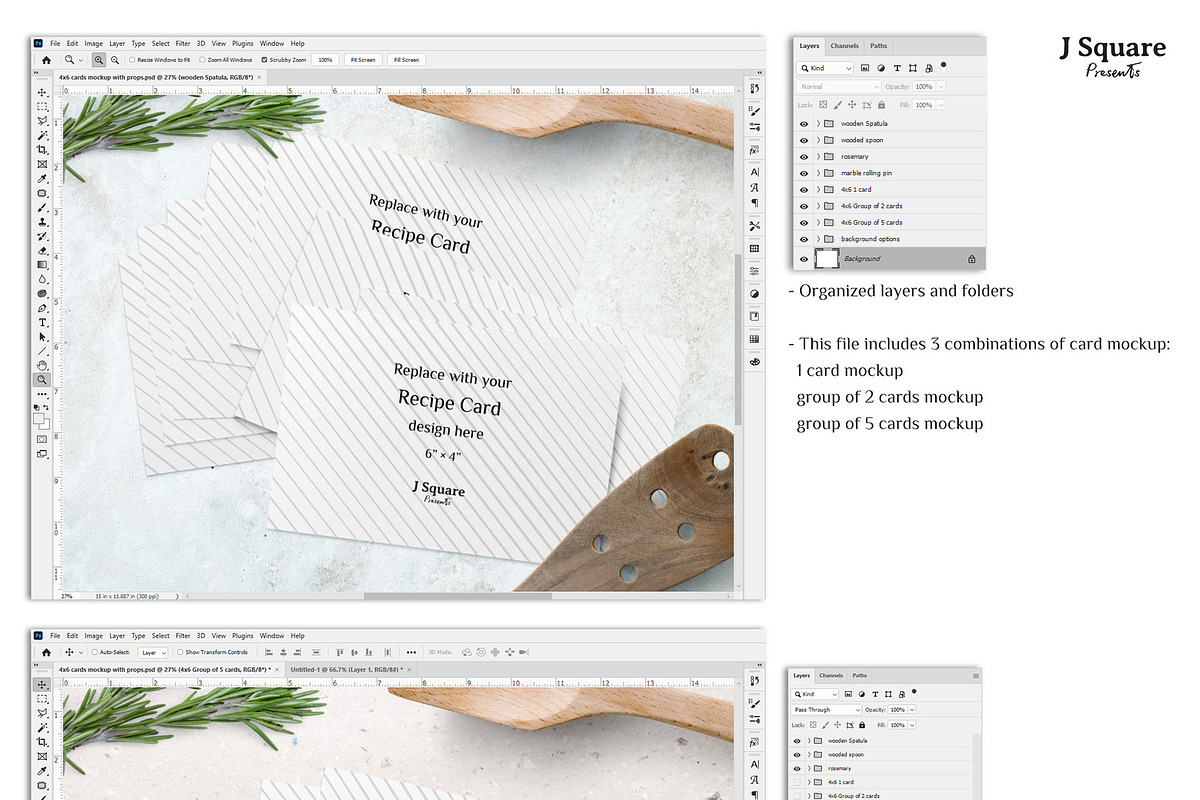Open Kind filter dropdown in upper Layers panel
This screenshot has height=800, width=1200.
click(825, 68)
